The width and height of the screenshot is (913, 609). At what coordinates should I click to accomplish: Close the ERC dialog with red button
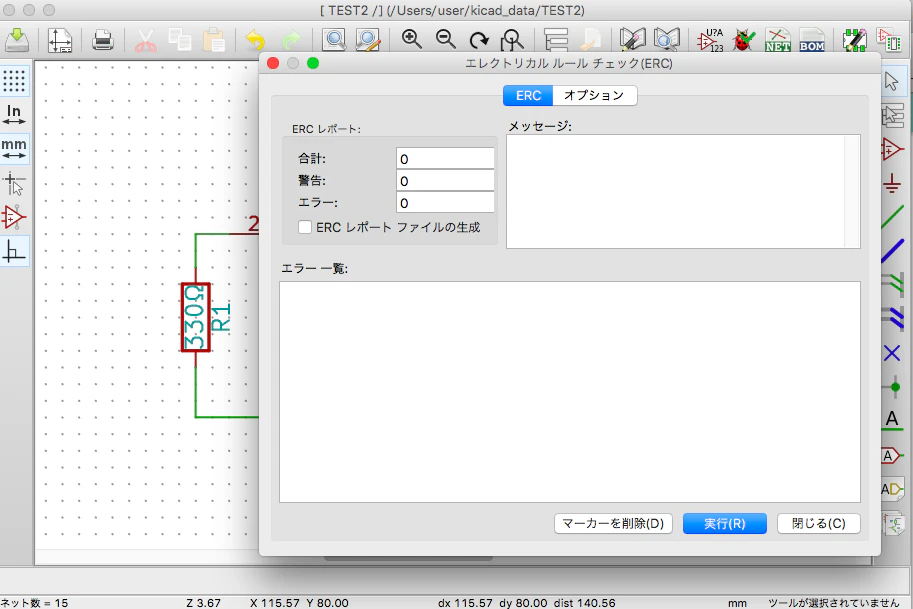[x=273, y=63]
